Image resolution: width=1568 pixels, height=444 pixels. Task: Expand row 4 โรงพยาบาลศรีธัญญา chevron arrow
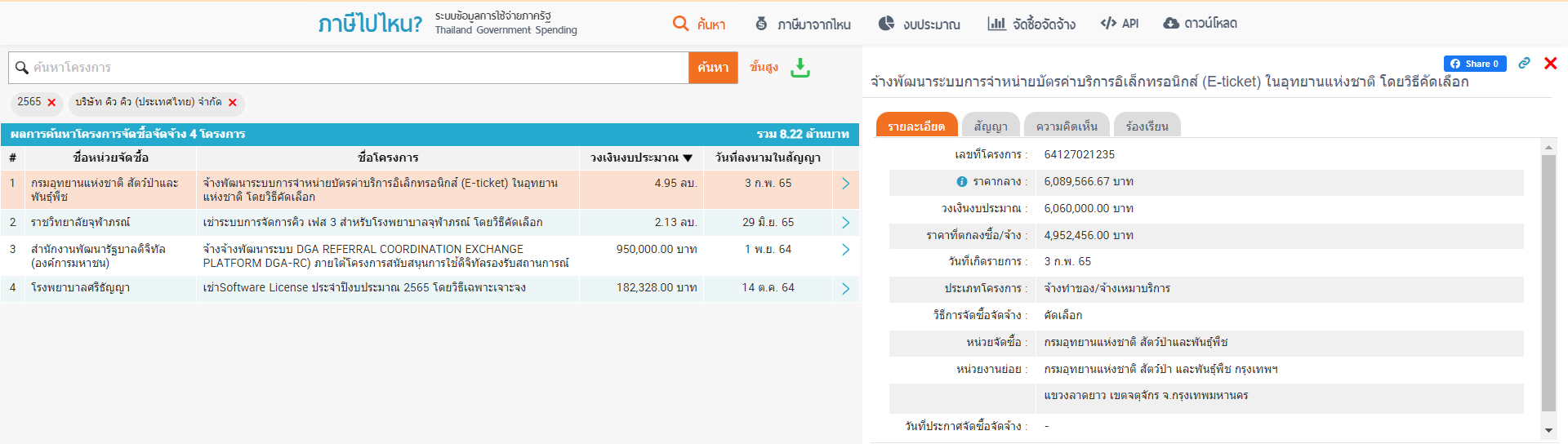click(x=845, y=288)
